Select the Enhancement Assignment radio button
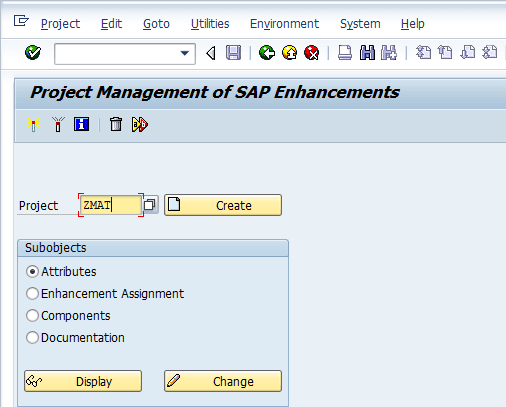Image resolution: width=506 pixels, height=407 pixels. point(32,294)
